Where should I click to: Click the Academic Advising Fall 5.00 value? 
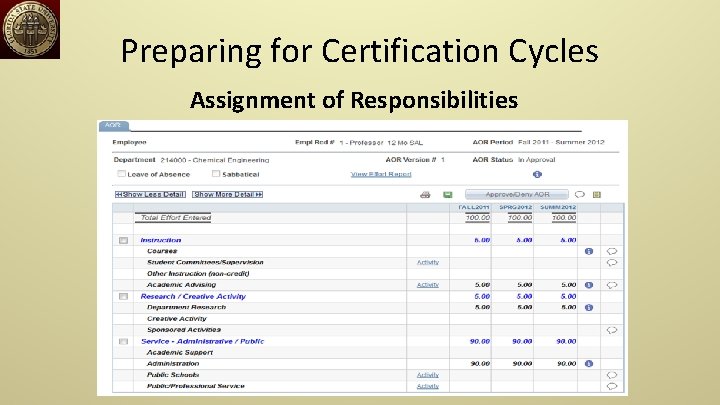482,285
